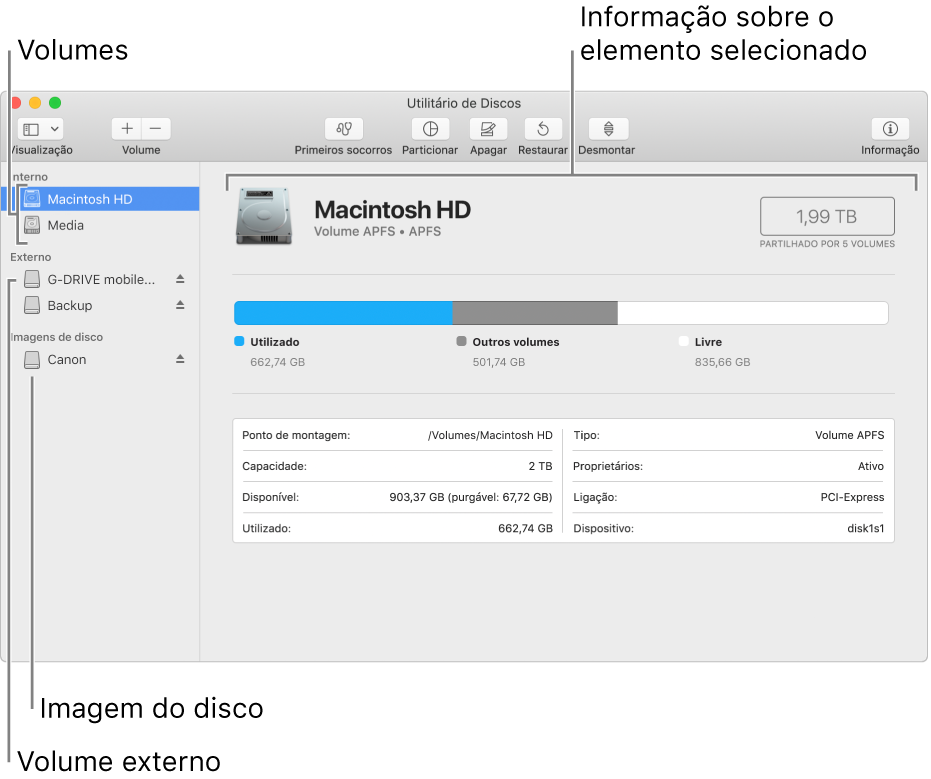Eject the Canon disk image
Image resolution: width=931 pixels, height=779 pixels.
180,359
